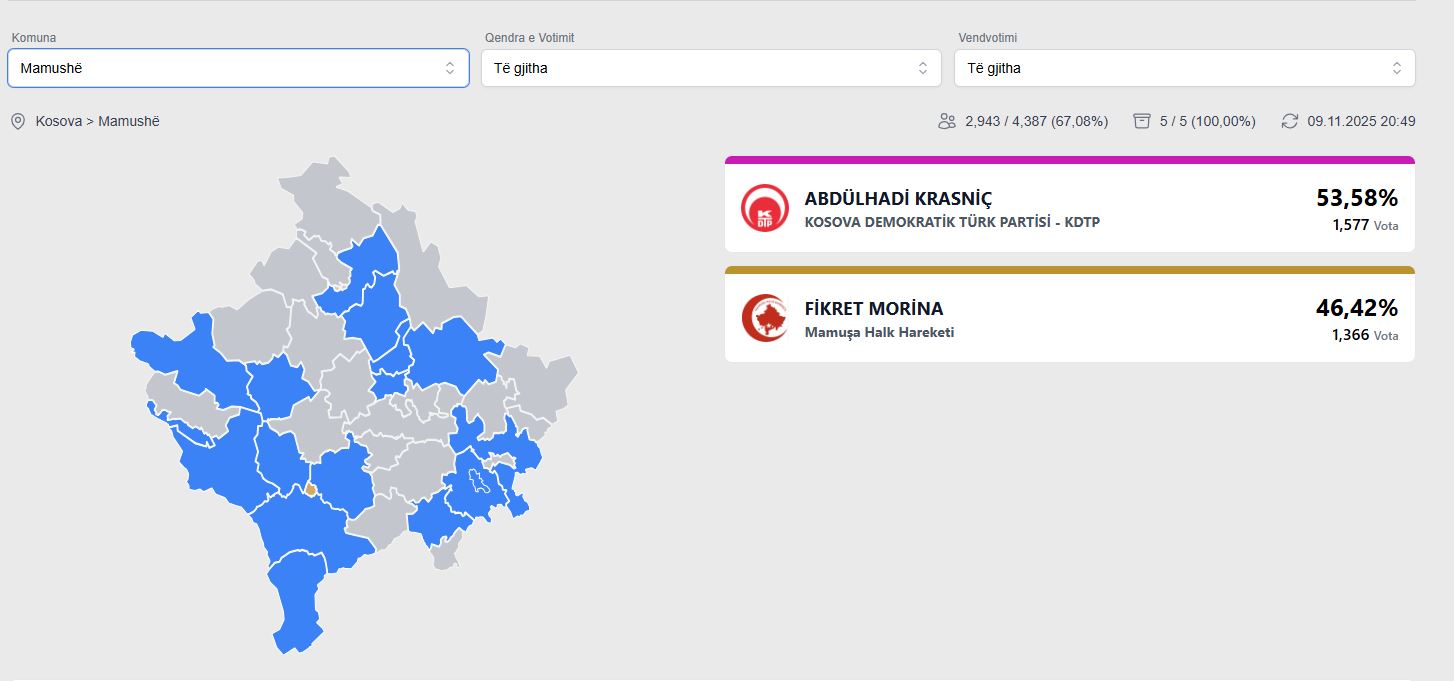Click the 09.11.2025 20:49 update timestamp
Viewport: 1454px width, 681px height.
click(x=1361, y=121)
